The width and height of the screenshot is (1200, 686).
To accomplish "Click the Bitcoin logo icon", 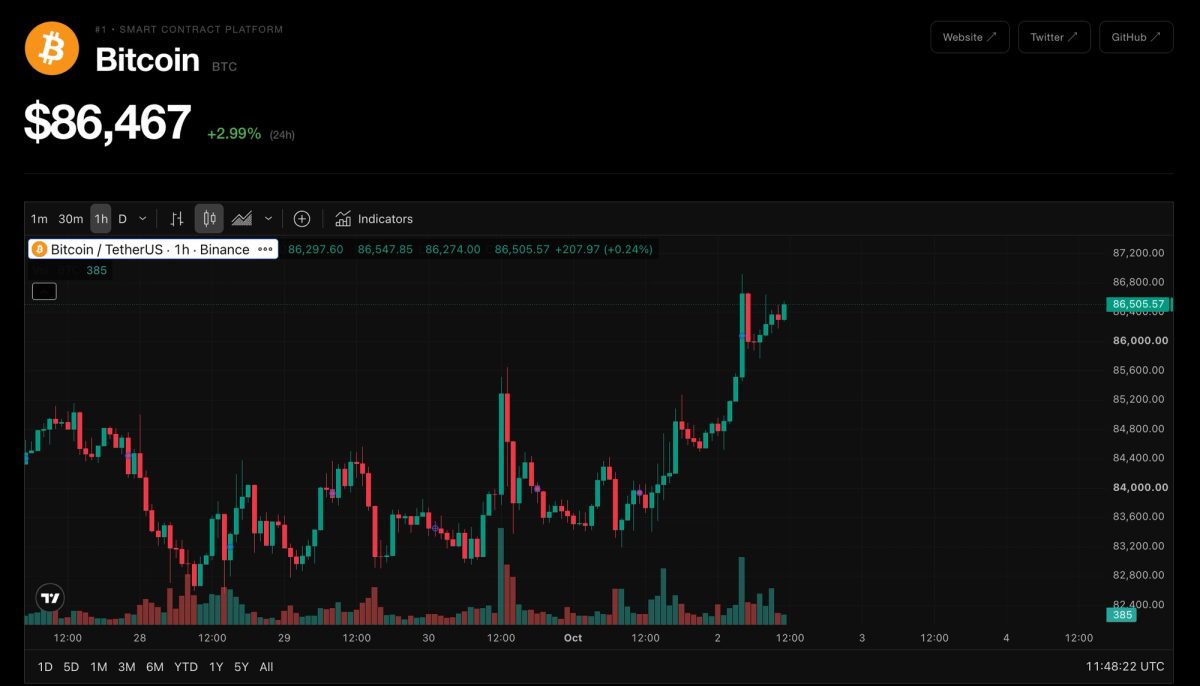I will point(52,49).
